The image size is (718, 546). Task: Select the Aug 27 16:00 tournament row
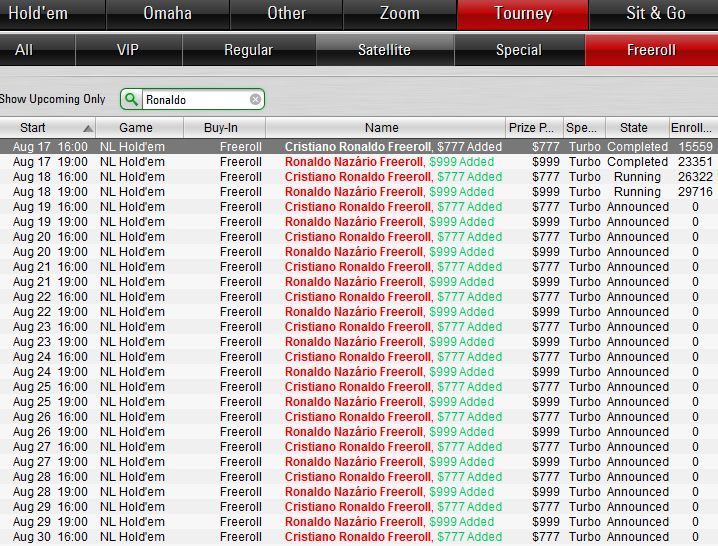click(359, 447)
